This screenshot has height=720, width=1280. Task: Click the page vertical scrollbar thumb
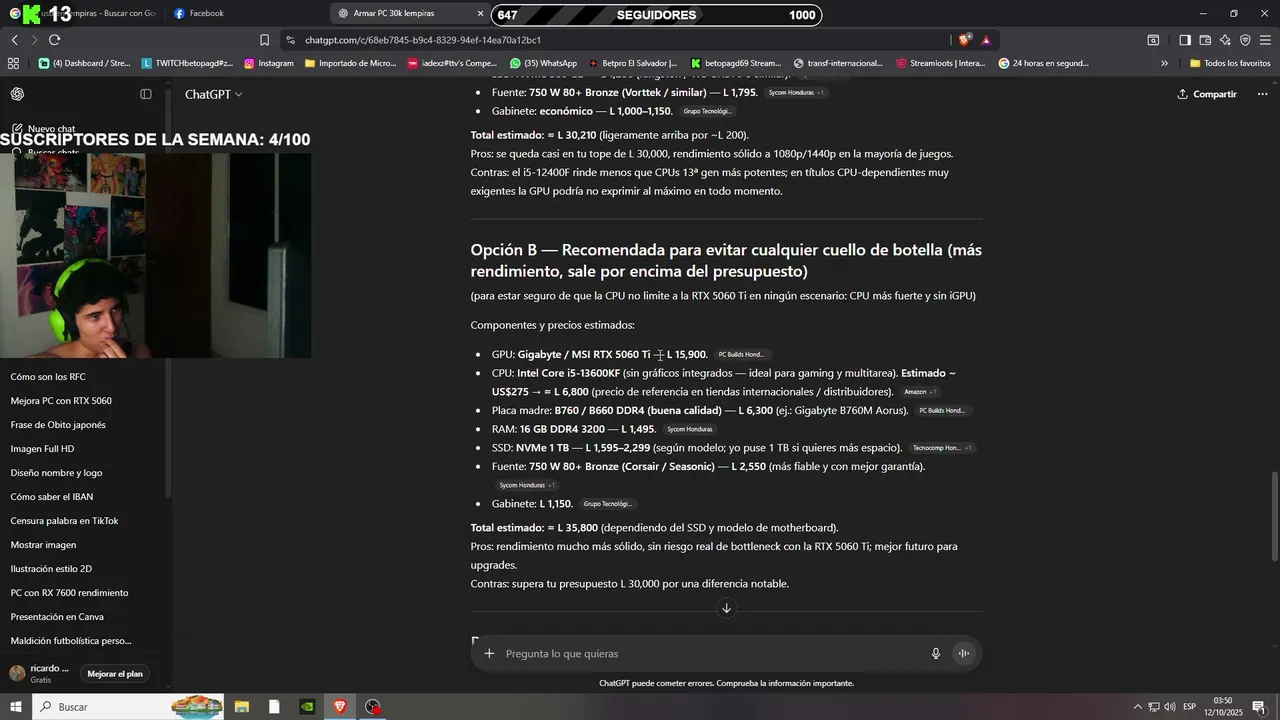click(1274, 516)
